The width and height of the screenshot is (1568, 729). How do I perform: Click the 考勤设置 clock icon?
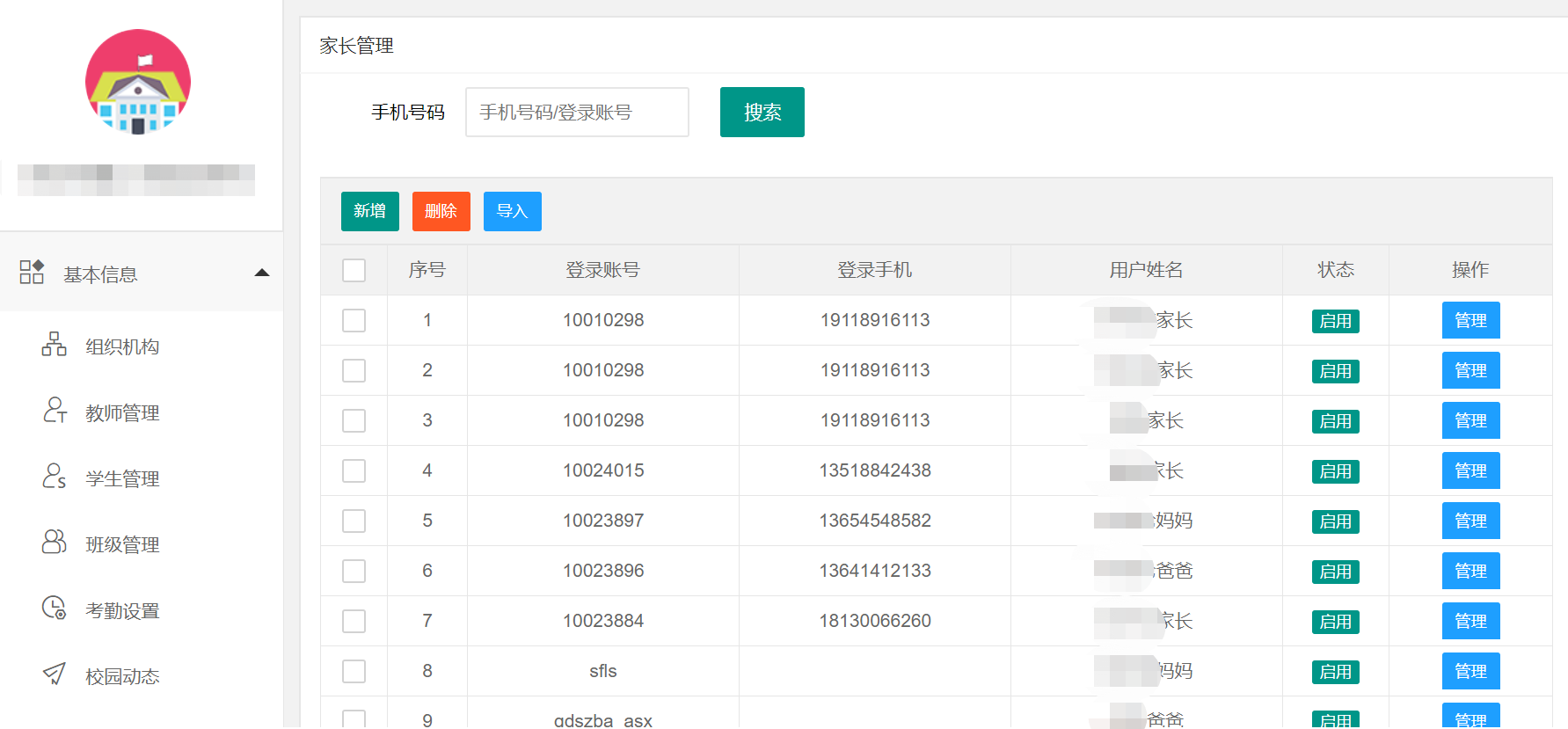(55, 608)
